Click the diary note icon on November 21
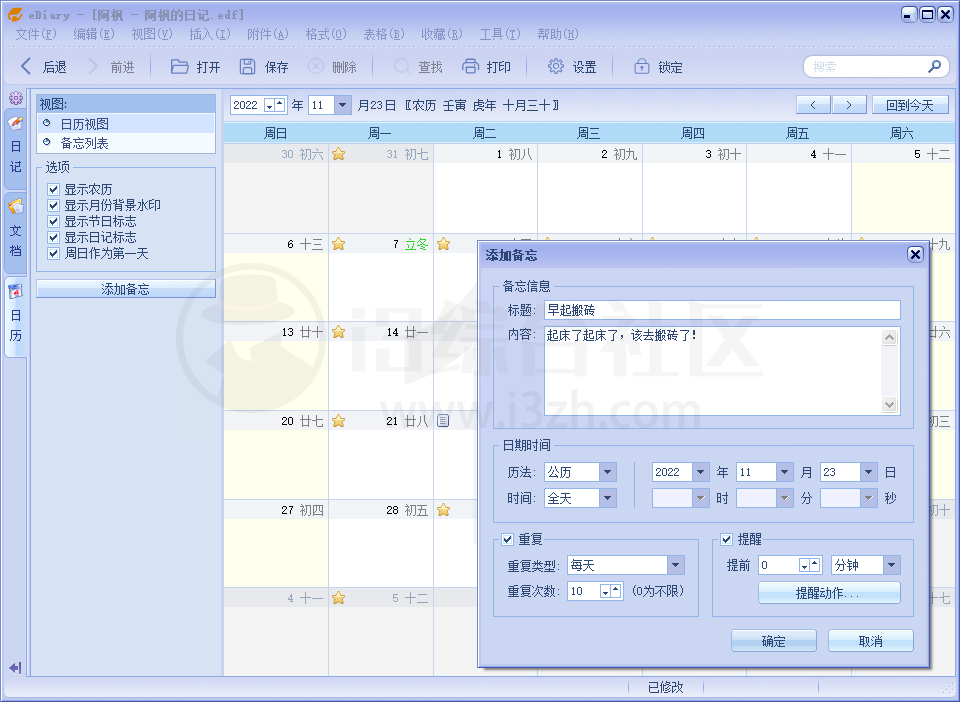 [x=443, y=421]
